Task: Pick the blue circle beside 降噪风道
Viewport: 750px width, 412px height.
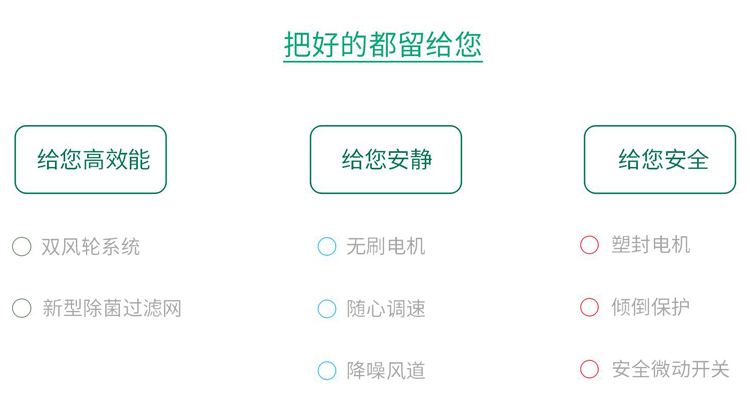Action: pyautogui.click(x=327, y=371)
